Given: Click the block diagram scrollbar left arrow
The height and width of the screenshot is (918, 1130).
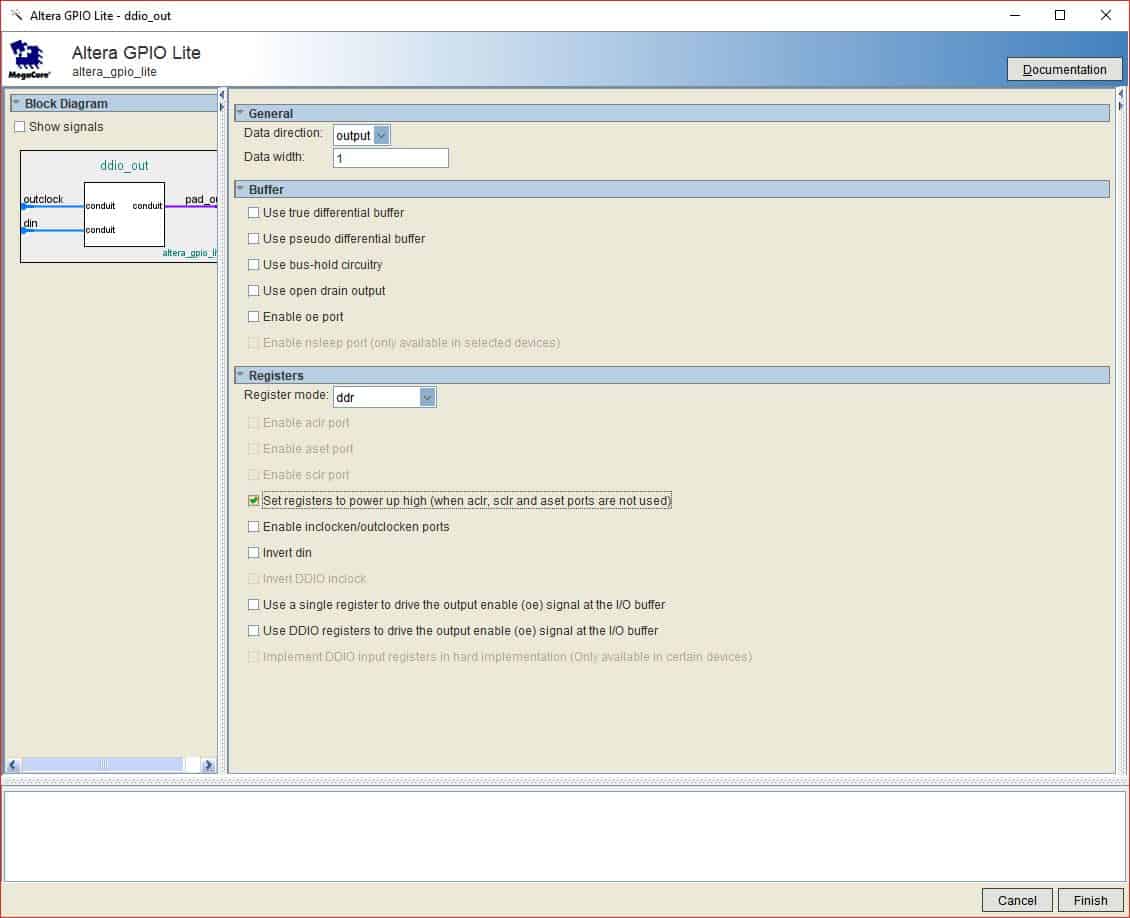Looking at the screenshot, I should click(14, 765).
